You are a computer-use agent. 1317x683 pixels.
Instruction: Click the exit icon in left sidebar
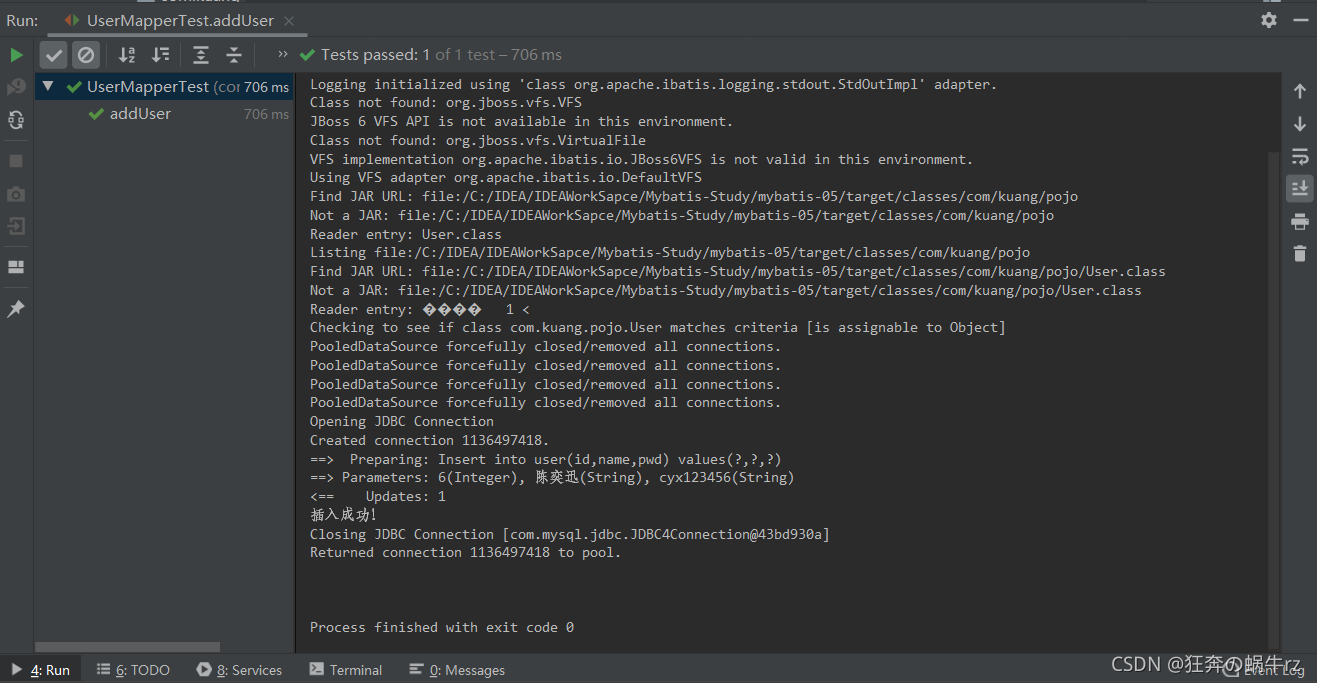(16, 227)
